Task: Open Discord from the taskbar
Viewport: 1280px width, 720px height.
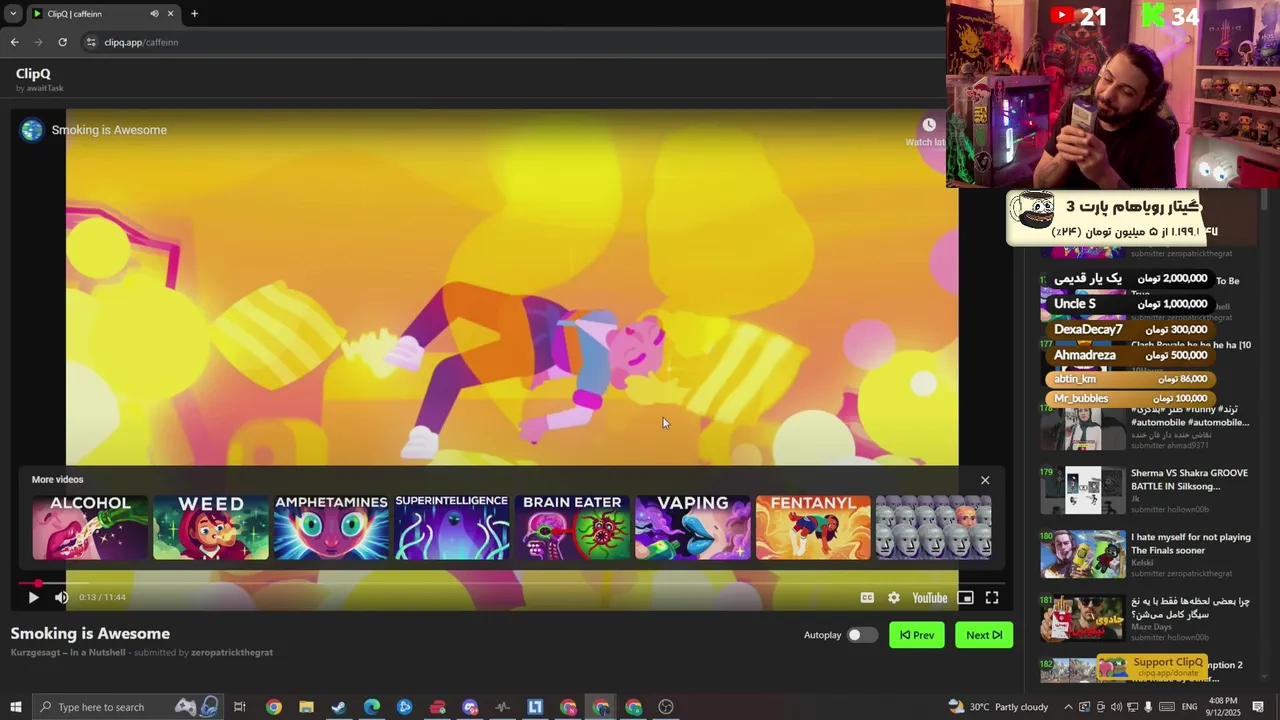Action: [470, 707]
